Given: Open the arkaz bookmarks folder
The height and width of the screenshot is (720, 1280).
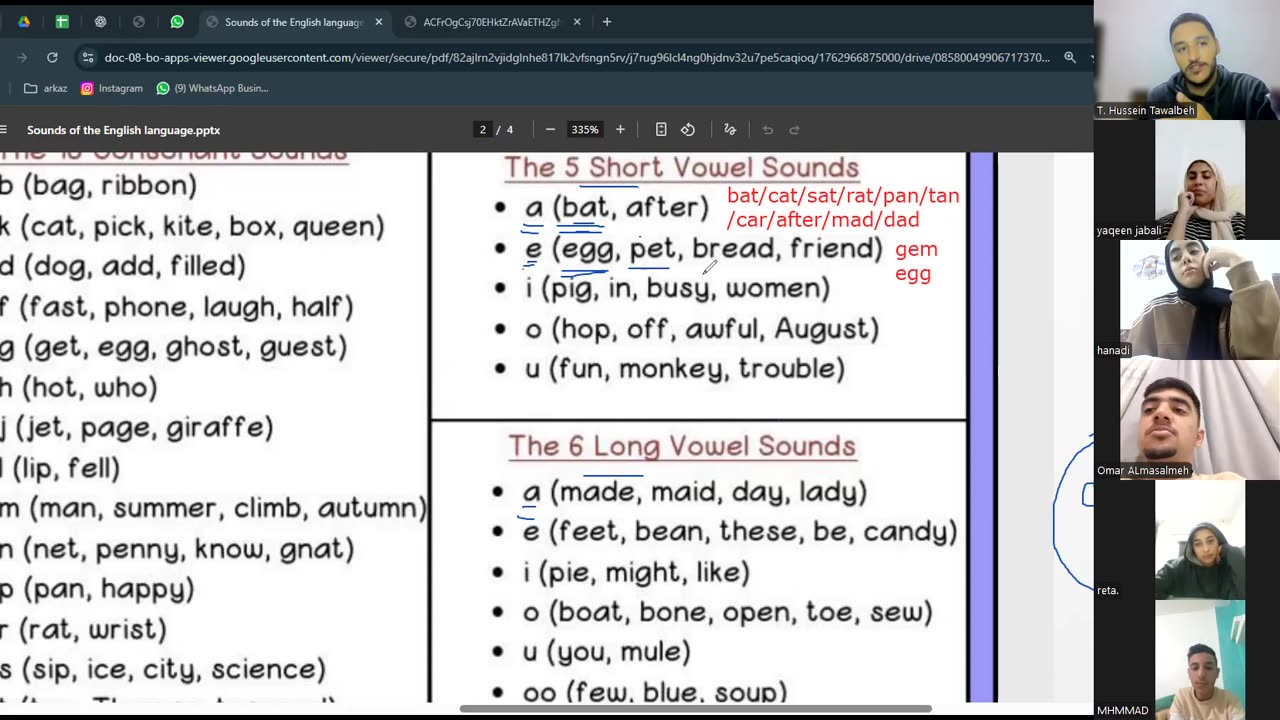Looking at the screenshot, I should click(x=45, y=88).
